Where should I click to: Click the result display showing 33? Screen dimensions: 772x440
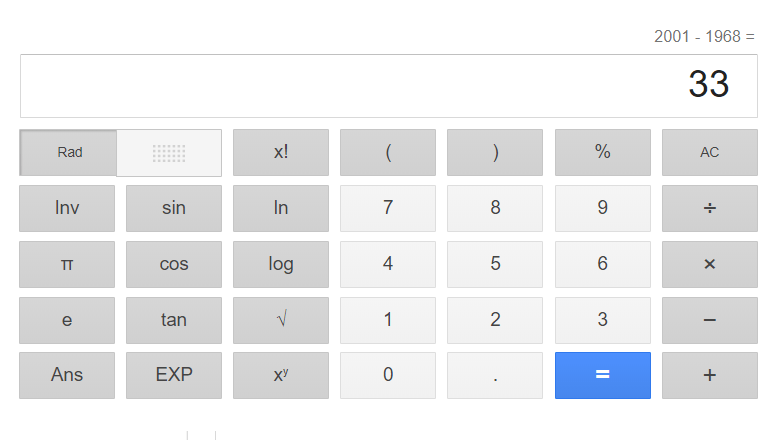point(387,86)
